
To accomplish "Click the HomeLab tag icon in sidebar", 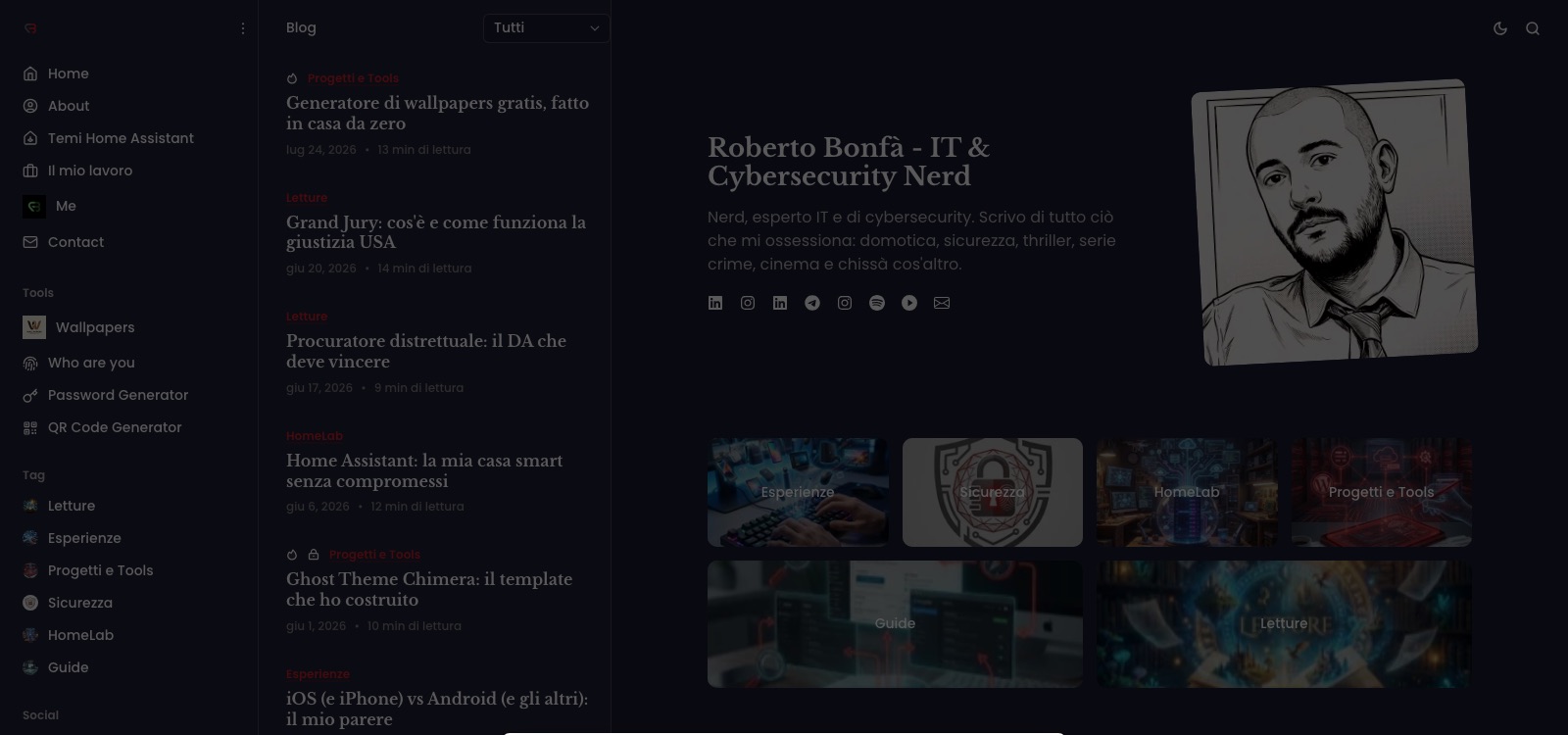I will pyautogui.click(x=30, y=635).
